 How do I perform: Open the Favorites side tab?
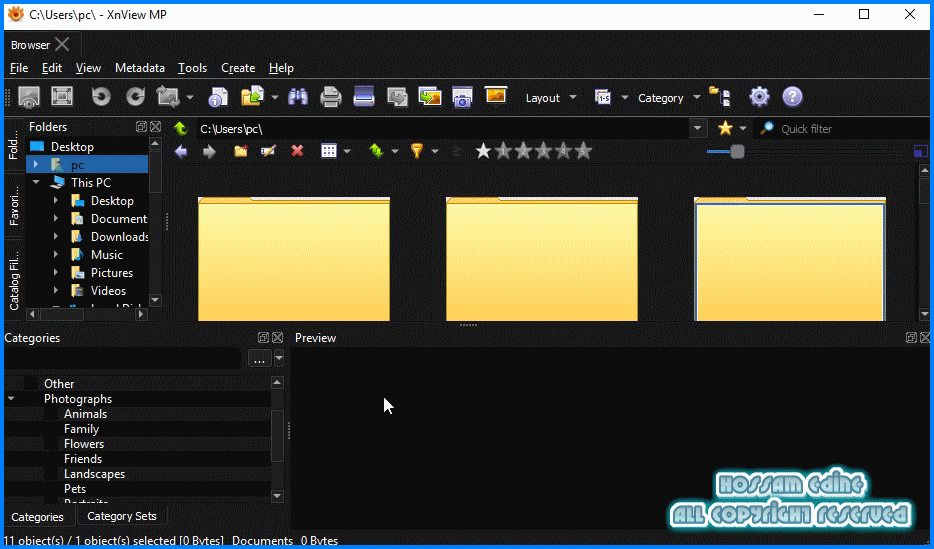tap(14, 205)
